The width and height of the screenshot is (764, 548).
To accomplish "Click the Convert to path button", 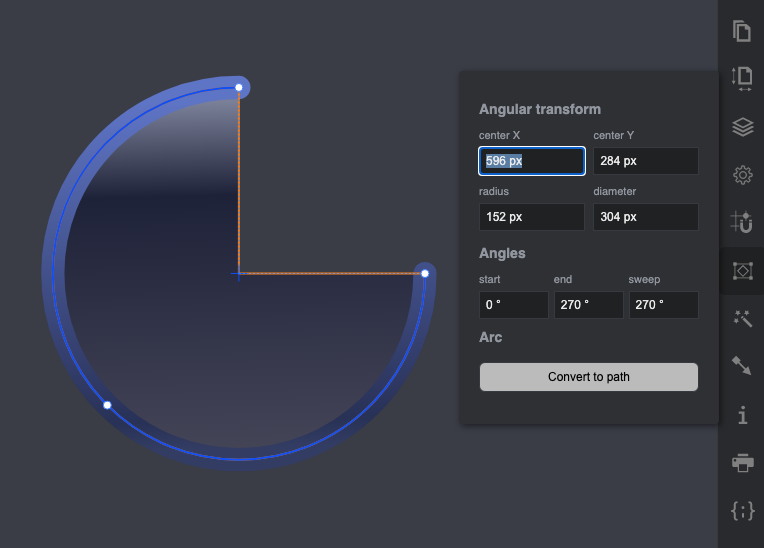I will [x=588, y=377].
